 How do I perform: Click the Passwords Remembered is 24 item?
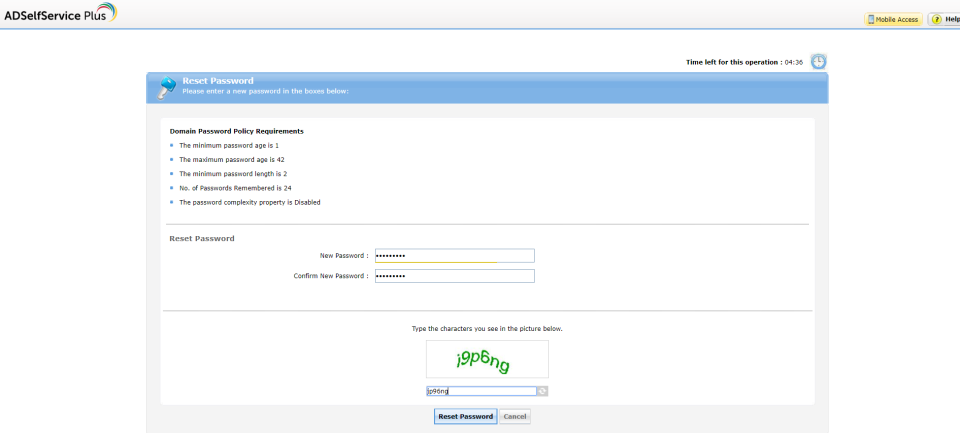[235, 188]
